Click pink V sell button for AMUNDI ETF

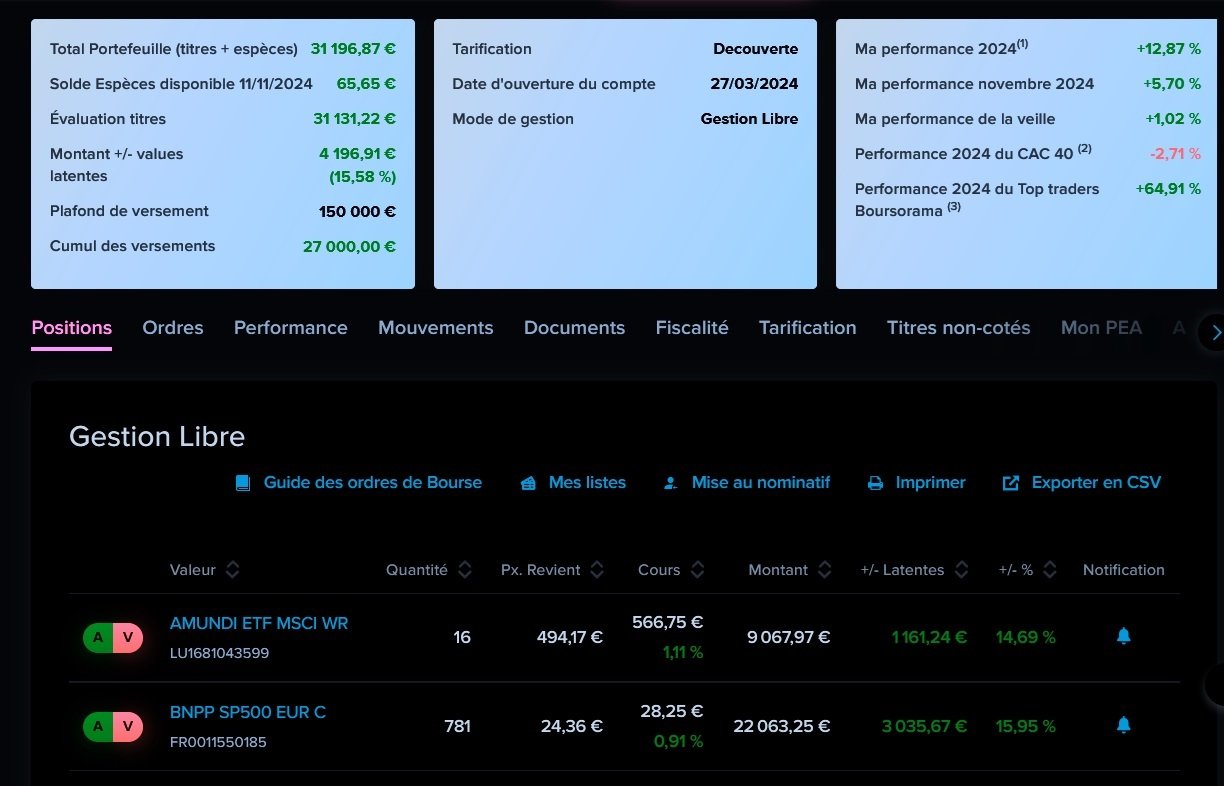(128, 637)
